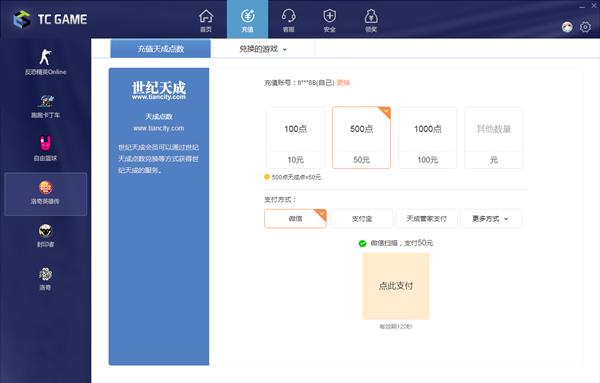Image resolution: width=600 pixels, height=383 pixels.
Task: Expand the 兑换的游戏 dropdown
Action: pyautogui.click(x=263, y=49)
